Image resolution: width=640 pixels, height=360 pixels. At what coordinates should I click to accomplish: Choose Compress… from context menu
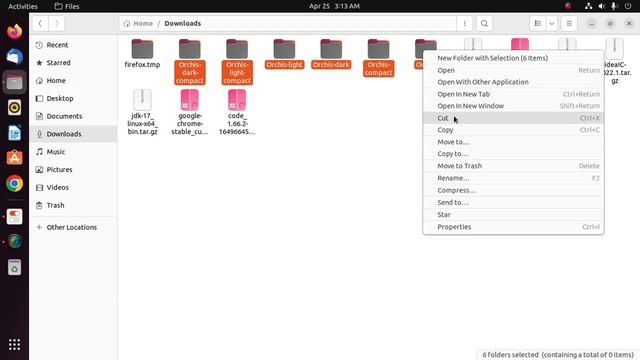pyautogui.click(x=513, y=190)
